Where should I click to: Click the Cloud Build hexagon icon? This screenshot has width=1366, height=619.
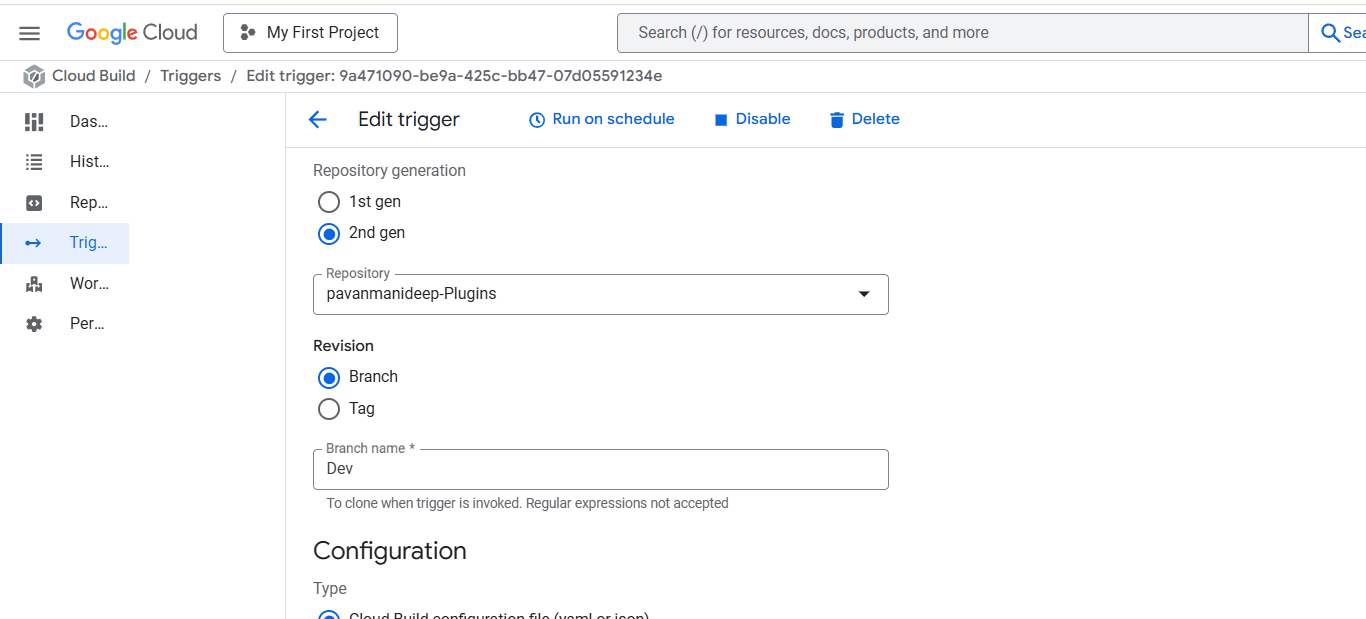(35, 77)
